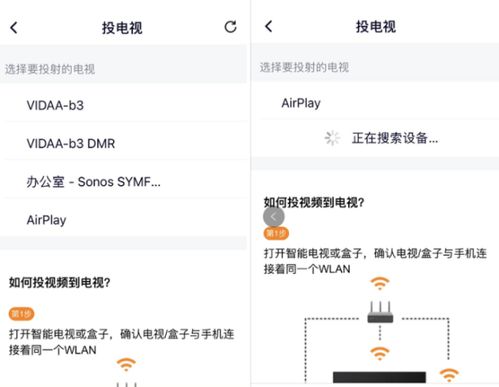The image size is (499, 387).
Task: Tap the router icon in the WLAN diagram
Action: coord(380,312)
